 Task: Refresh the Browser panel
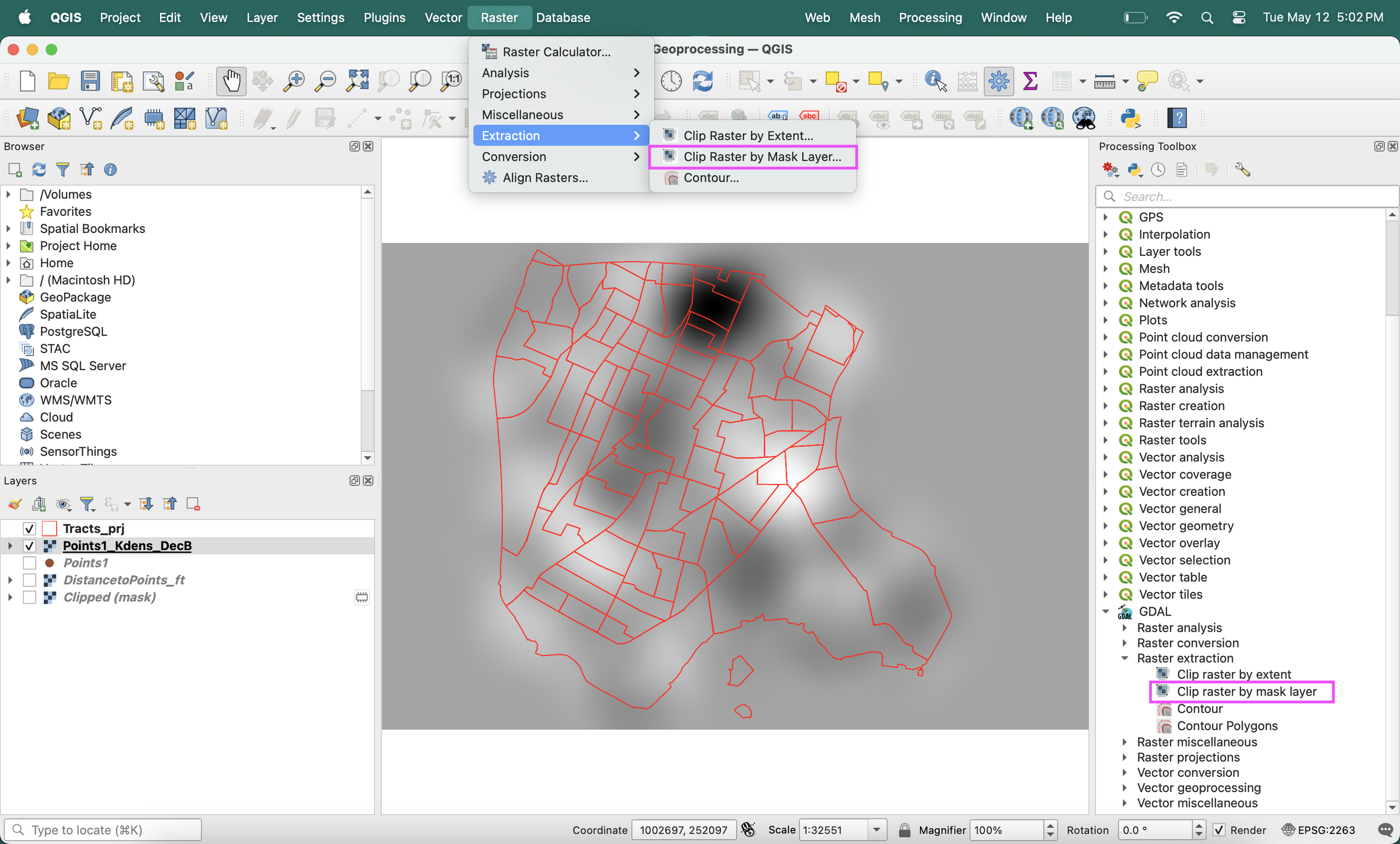pos(39,169)
